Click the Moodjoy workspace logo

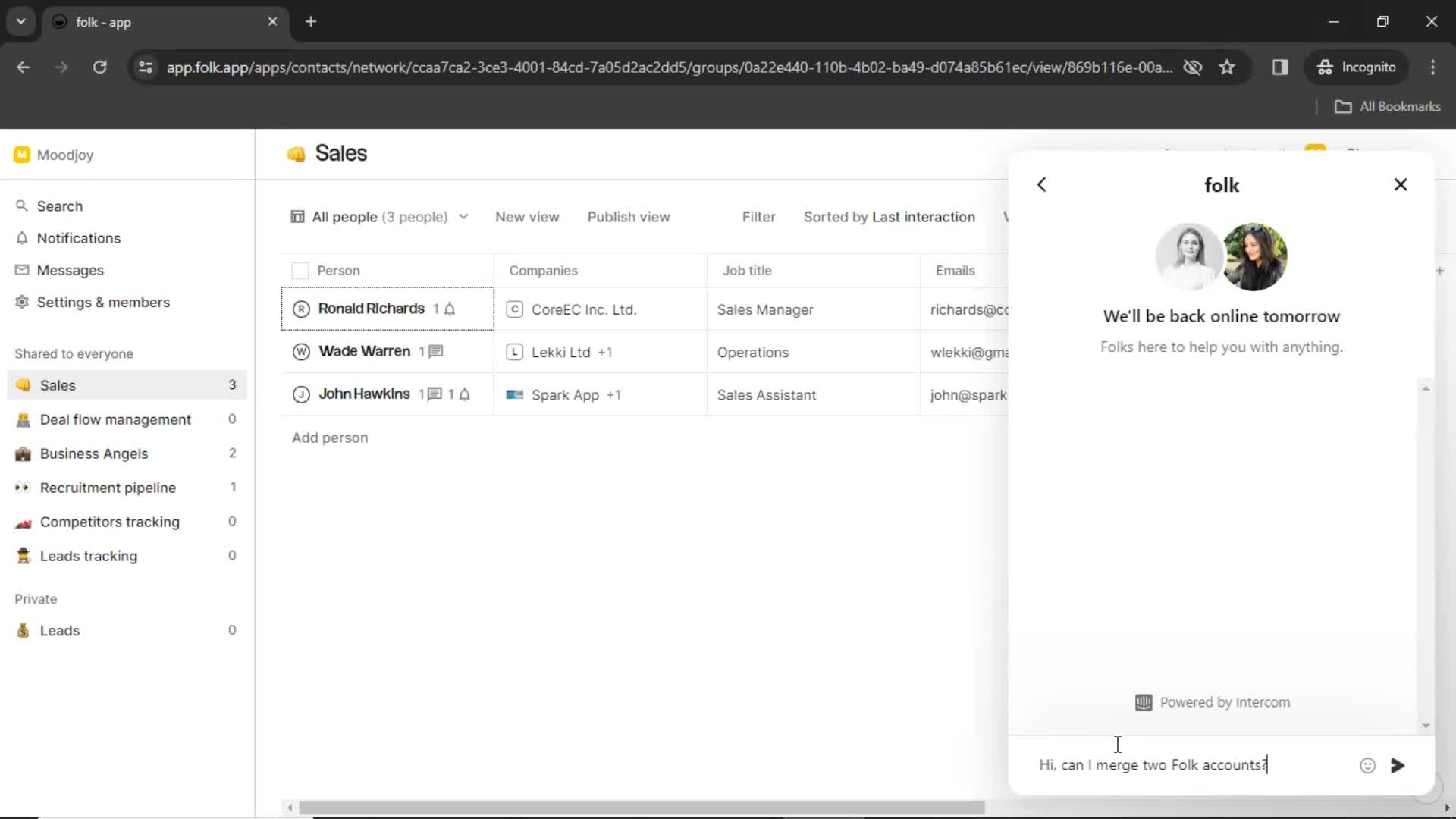(22, 155)
